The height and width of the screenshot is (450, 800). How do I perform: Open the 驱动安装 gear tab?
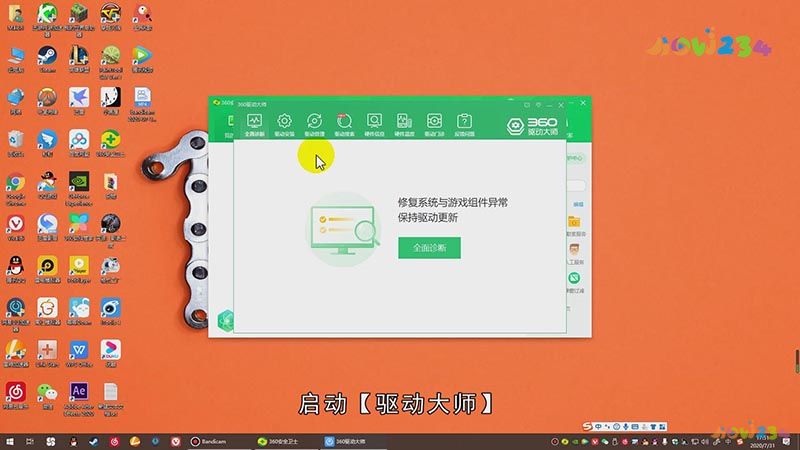tap(284, 125)
